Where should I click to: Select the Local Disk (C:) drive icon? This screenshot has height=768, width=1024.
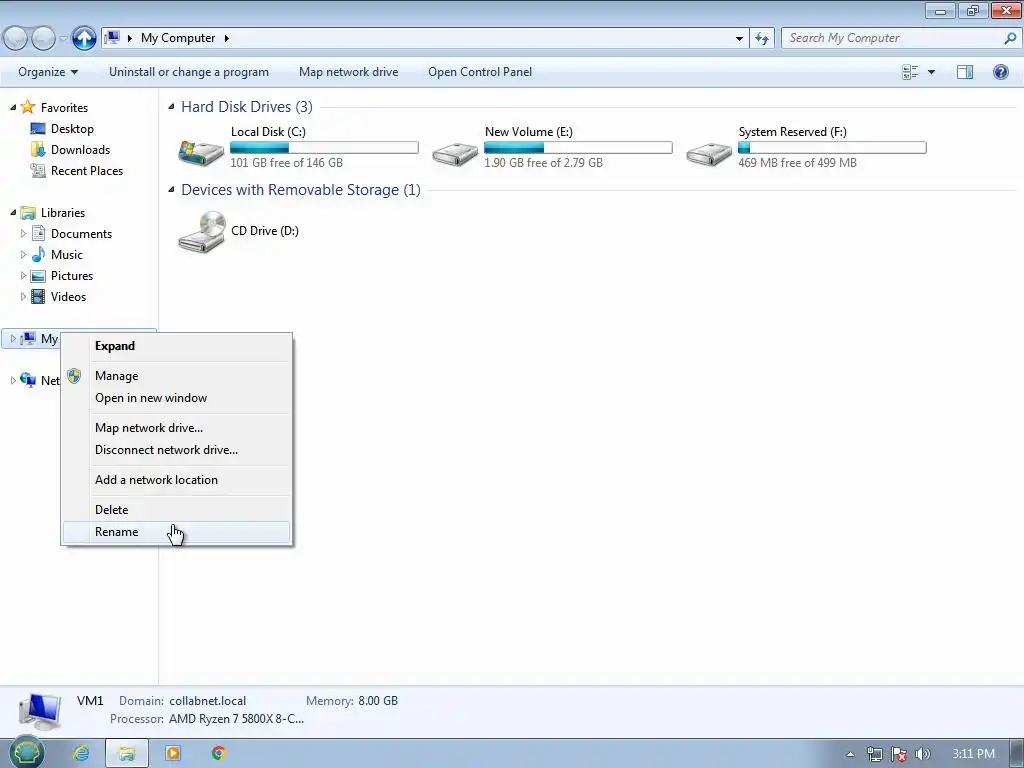(200, 152)
